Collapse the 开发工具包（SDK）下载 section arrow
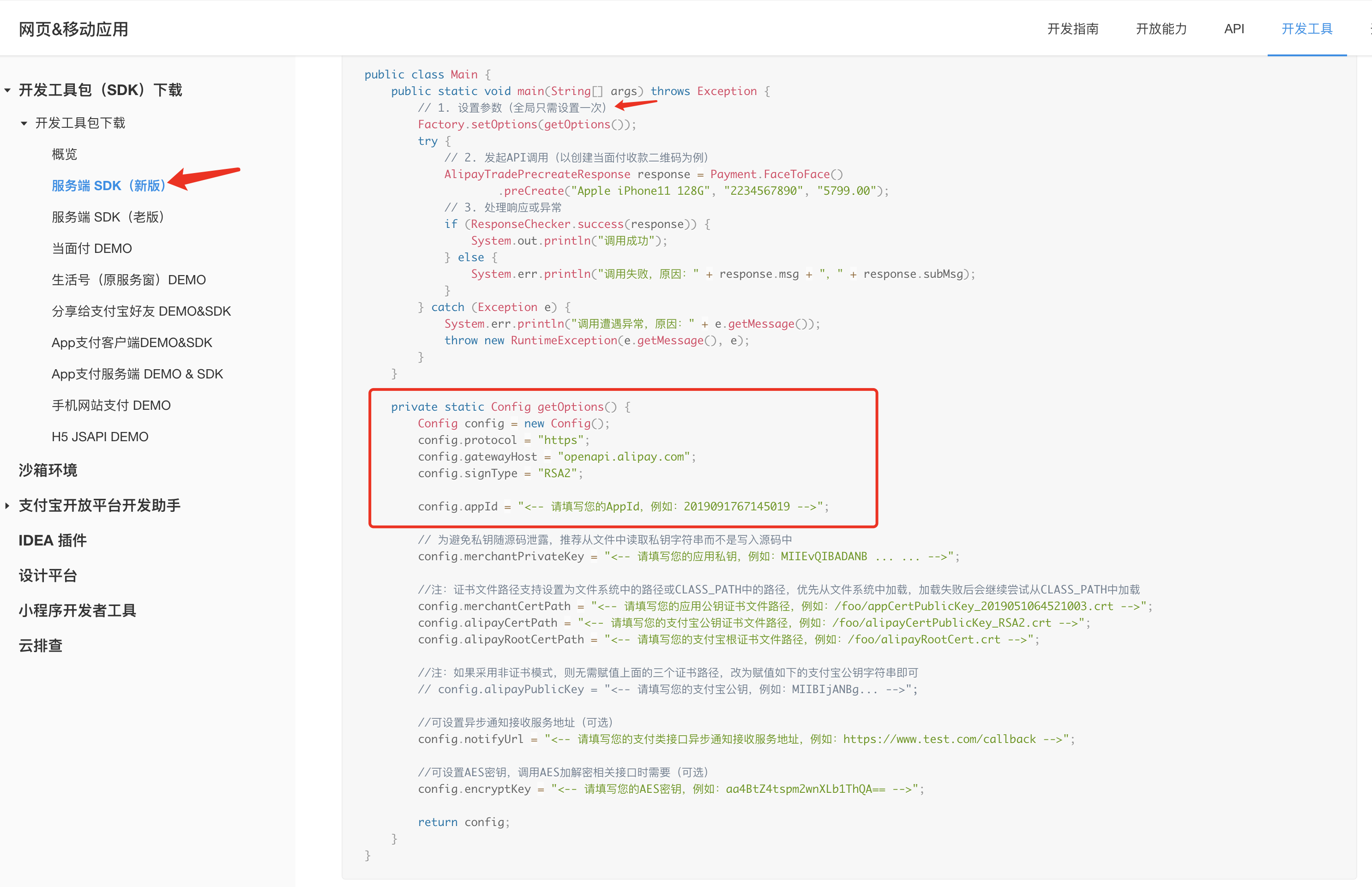1372x887 pixels. click(7, 90)
